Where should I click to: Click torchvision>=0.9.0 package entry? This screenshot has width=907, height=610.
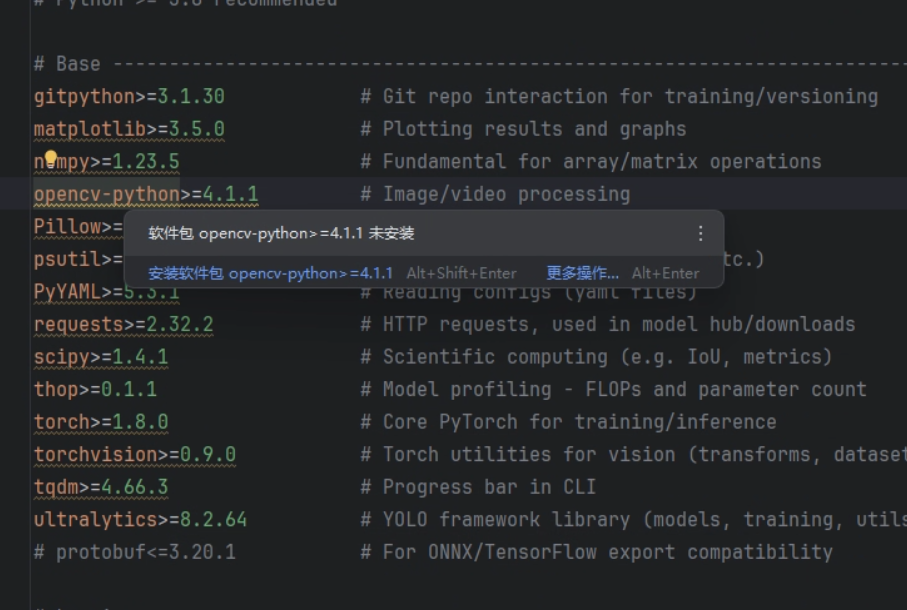pos(135,454)
